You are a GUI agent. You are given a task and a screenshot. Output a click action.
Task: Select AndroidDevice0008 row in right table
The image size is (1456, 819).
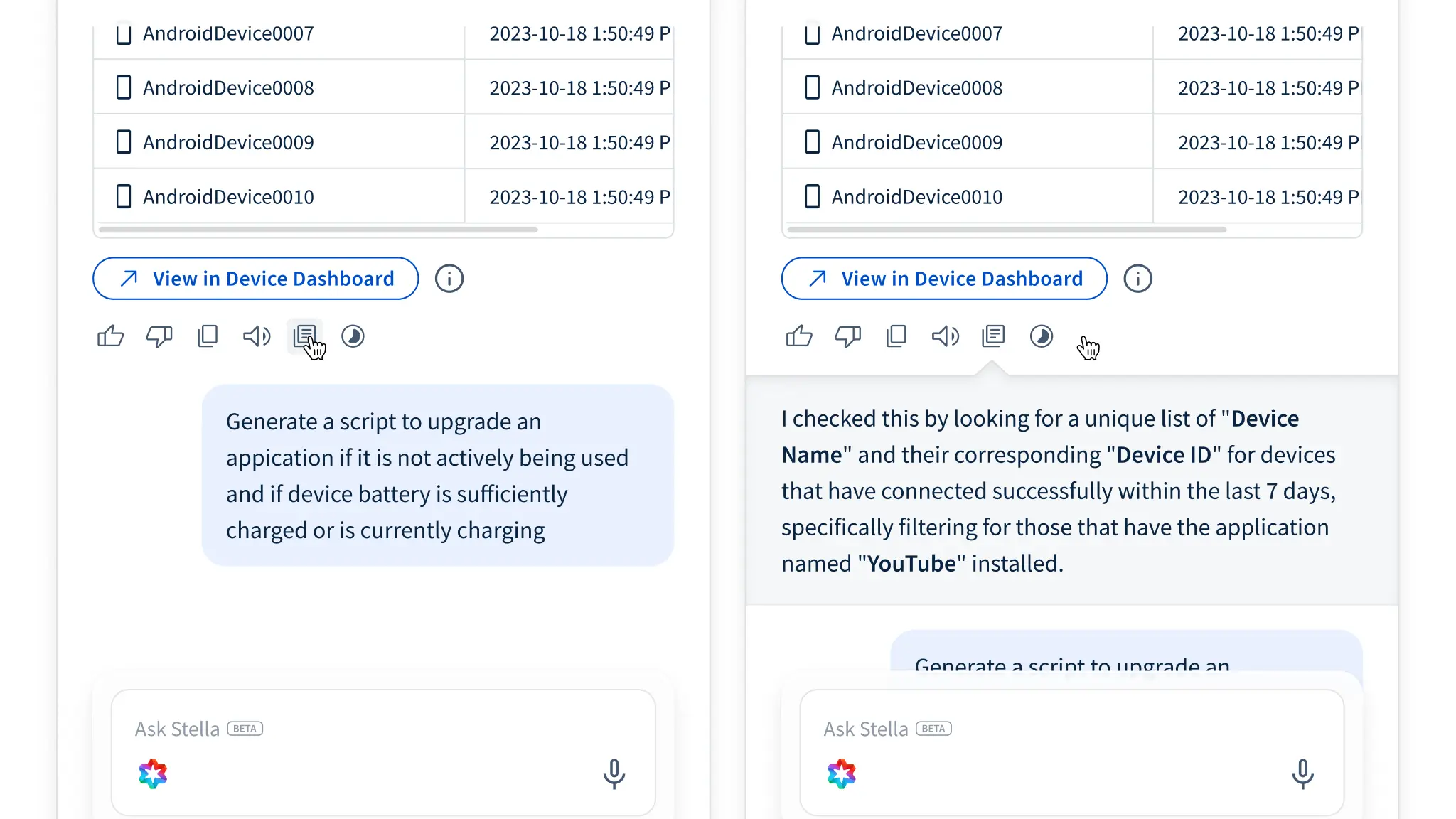pyautogui.click(x=1072, y=87)
